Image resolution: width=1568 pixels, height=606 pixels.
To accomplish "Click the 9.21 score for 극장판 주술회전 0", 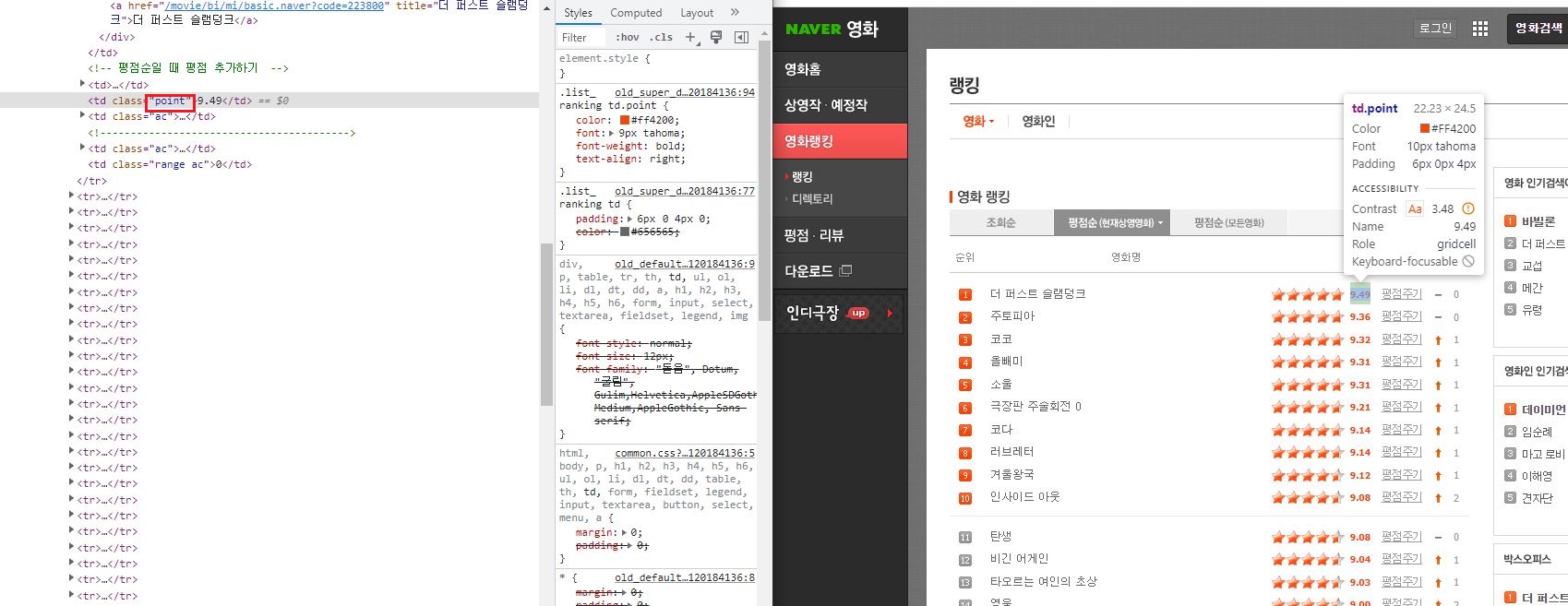I will [x=1359, y=407].
